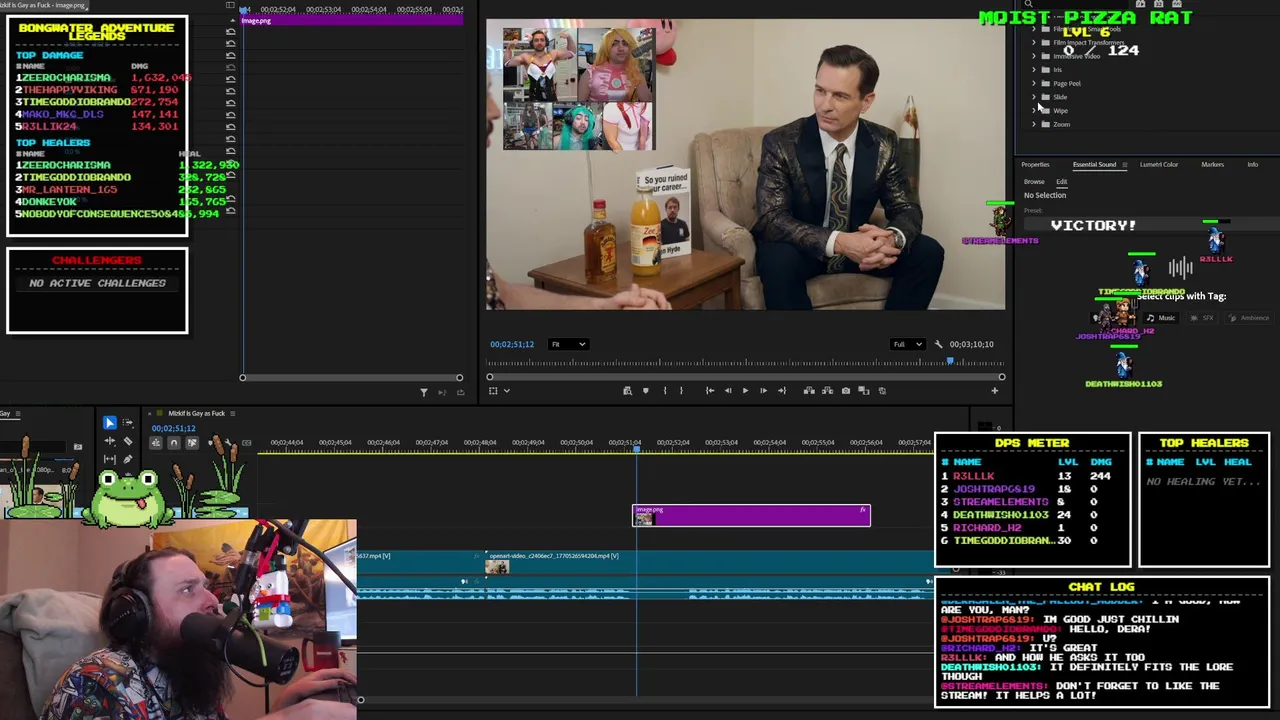Export frame with camera icon
The height and width of the screenshot is (720, 1280).
click(846, 391)
